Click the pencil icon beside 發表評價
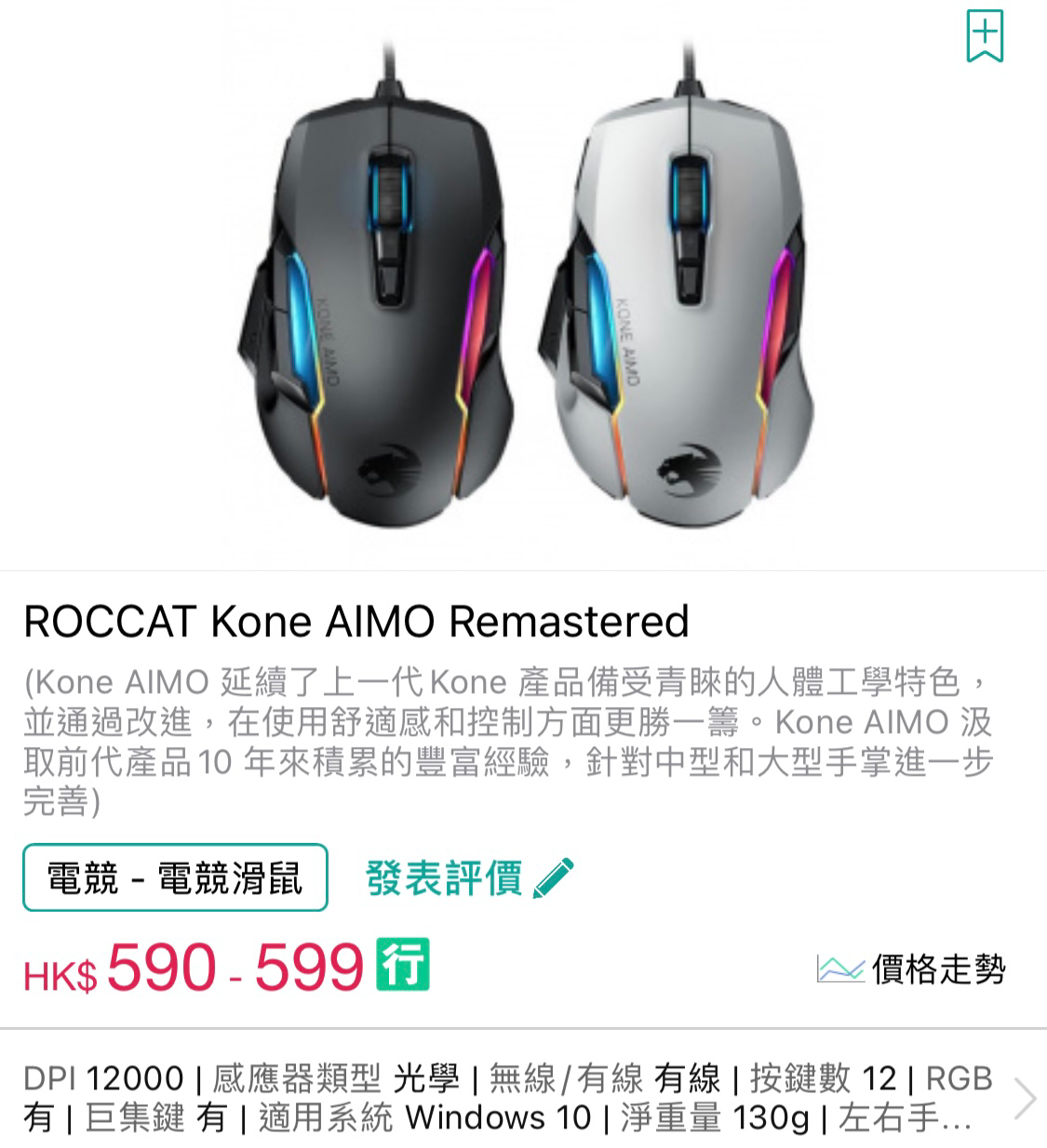The image size is (1047, 1148). (554, 878)
